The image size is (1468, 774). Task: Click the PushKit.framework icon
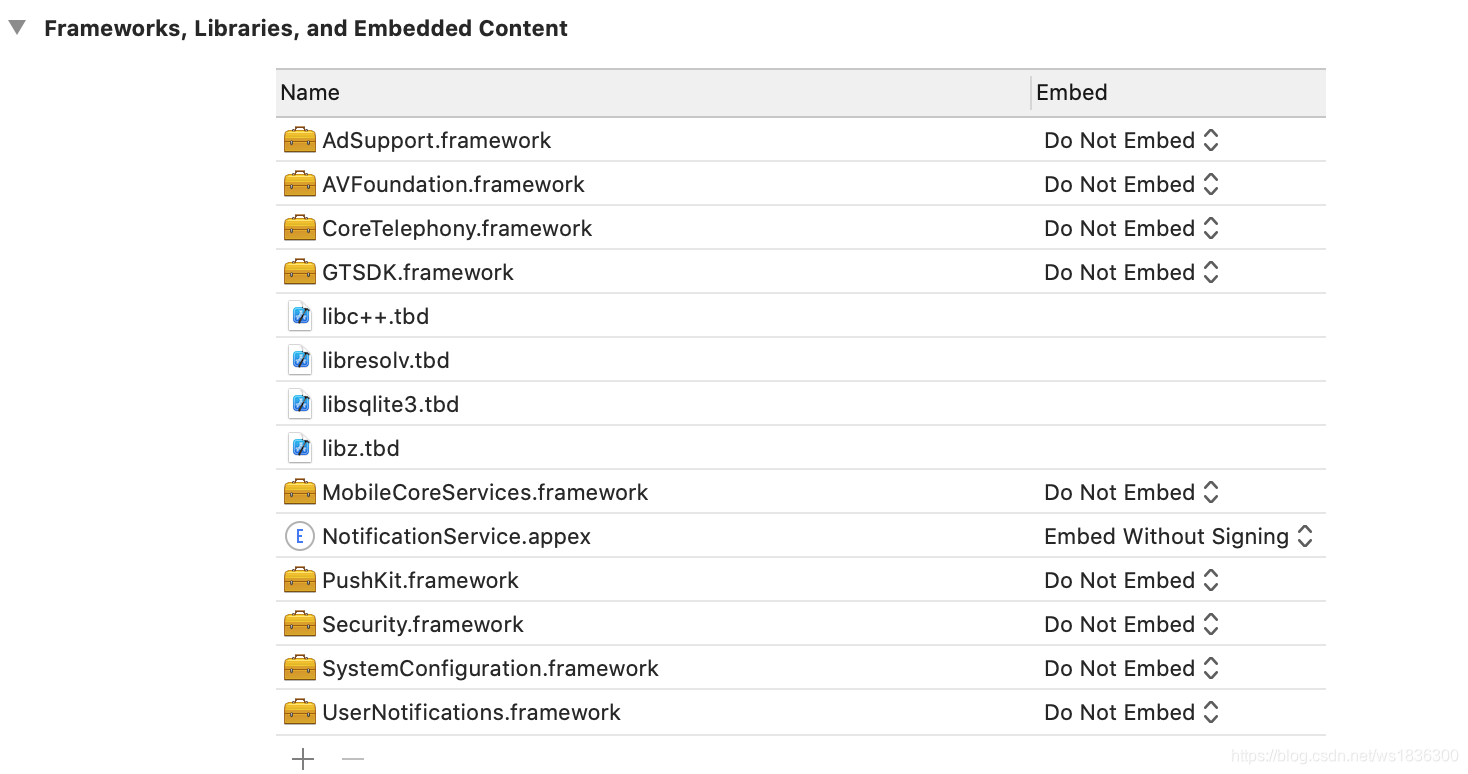[300, 580]
